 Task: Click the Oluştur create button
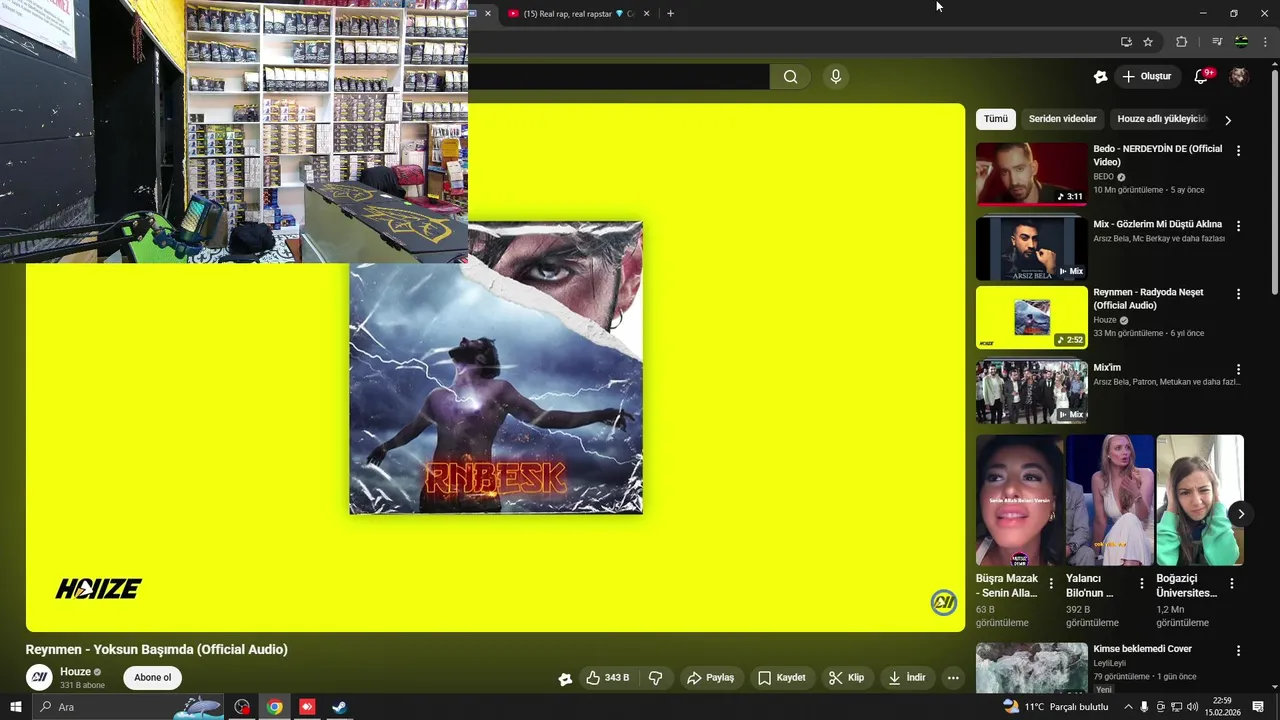(1146, 77)
